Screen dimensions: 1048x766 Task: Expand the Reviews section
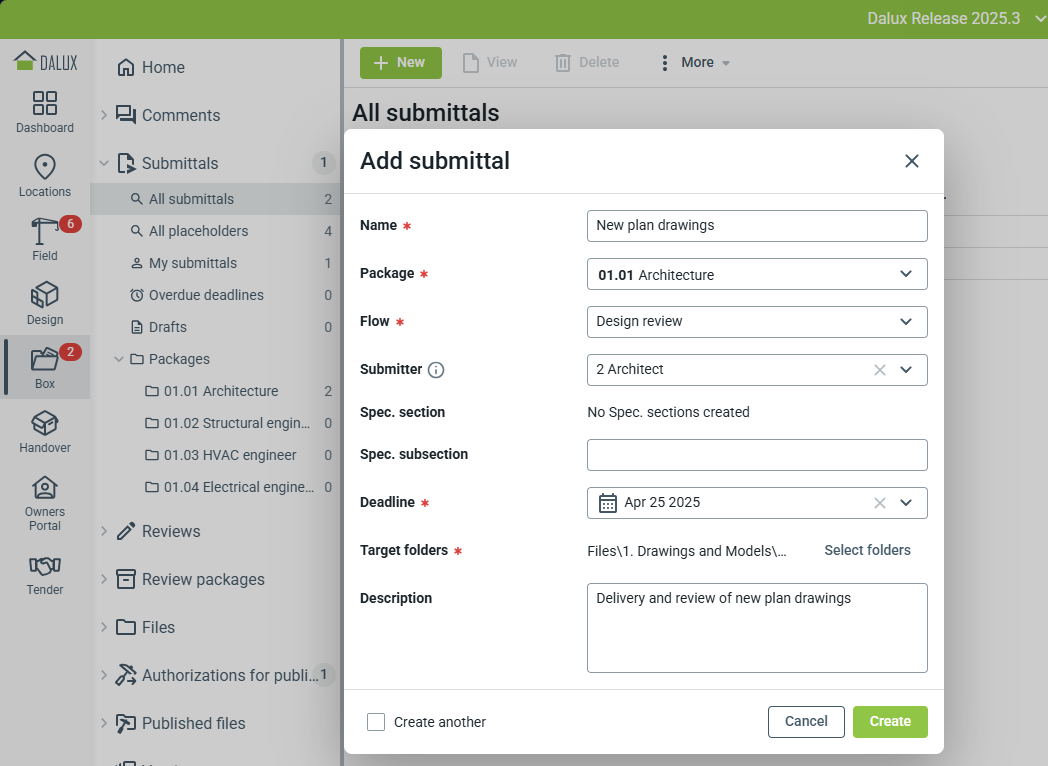click(x=104, y=531)
